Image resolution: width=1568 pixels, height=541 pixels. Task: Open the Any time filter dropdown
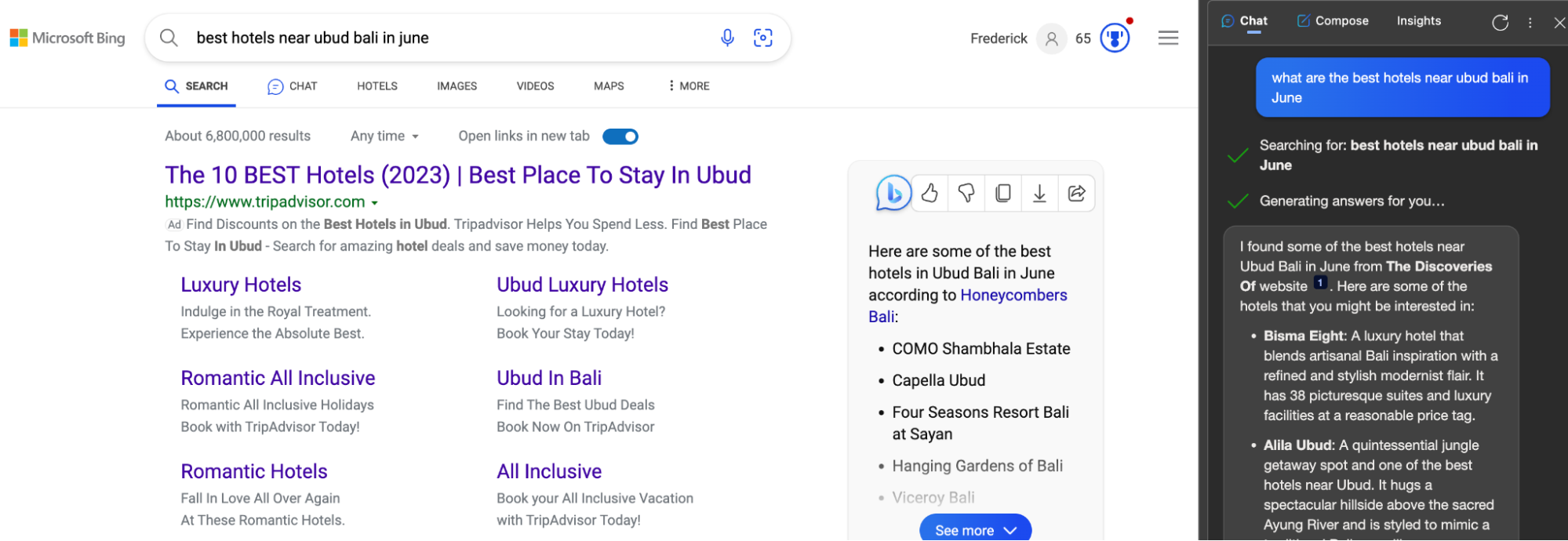coord(384,136)
